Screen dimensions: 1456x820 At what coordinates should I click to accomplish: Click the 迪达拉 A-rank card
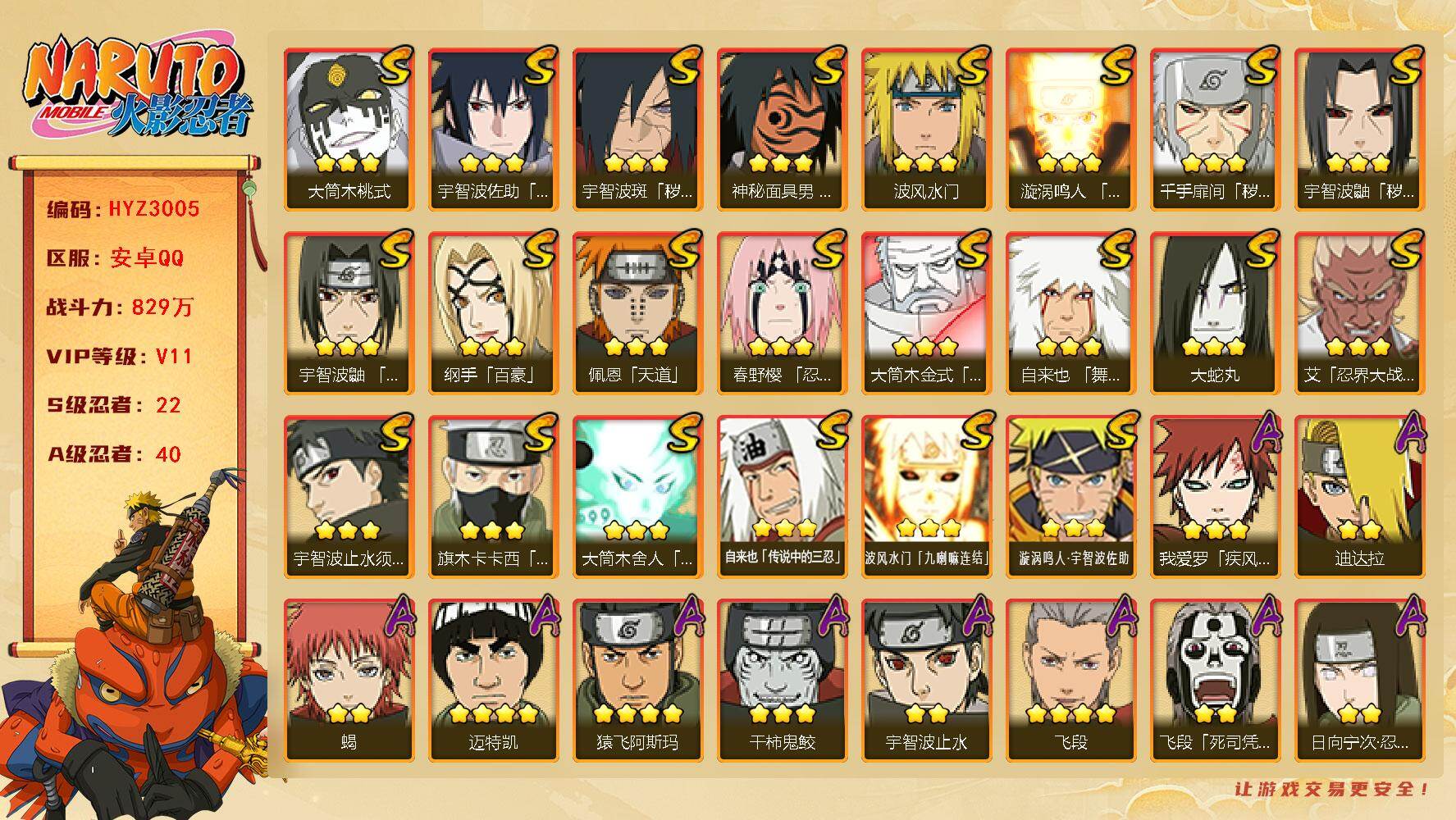[x=1359, y=497]
